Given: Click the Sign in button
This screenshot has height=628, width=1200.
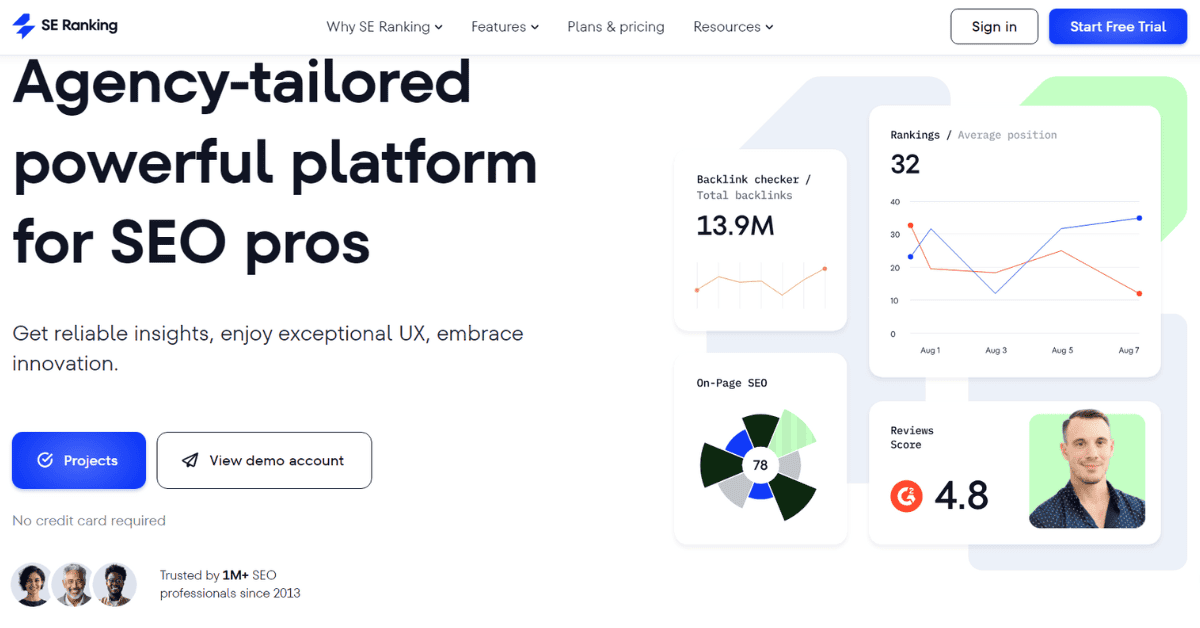Looking at the screenshot, I should (994, 27).
